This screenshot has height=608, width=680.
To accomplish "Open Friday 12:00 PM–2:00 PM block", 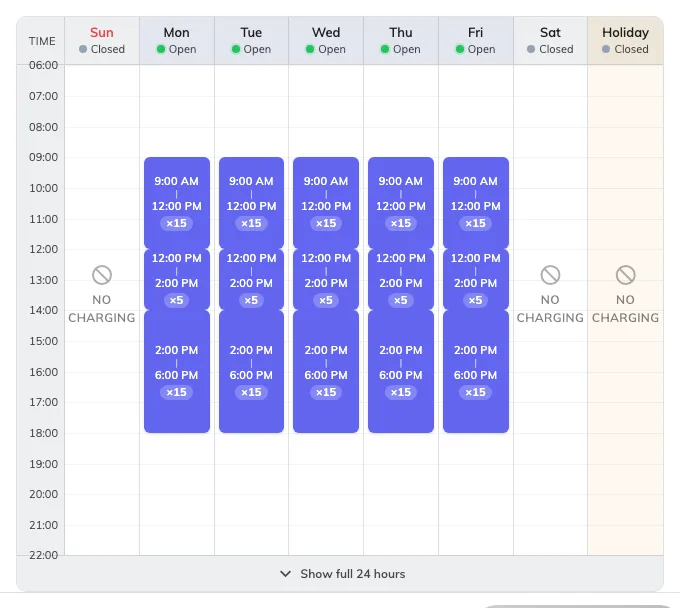I will coord(476,279).
